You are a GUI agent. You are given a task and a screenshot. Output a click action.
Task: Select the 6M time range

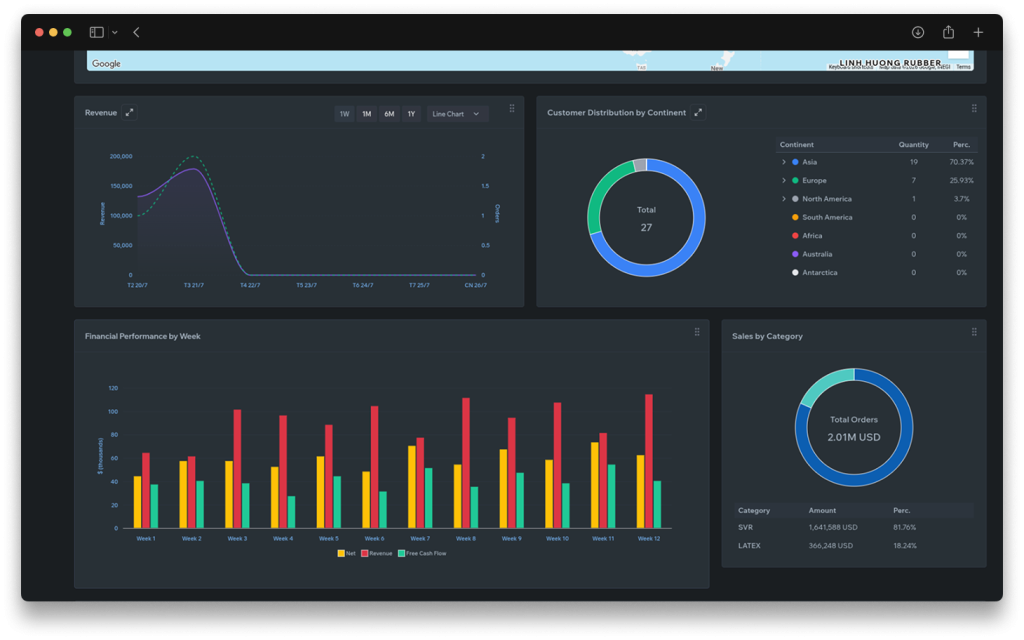[x=389, y=114]
